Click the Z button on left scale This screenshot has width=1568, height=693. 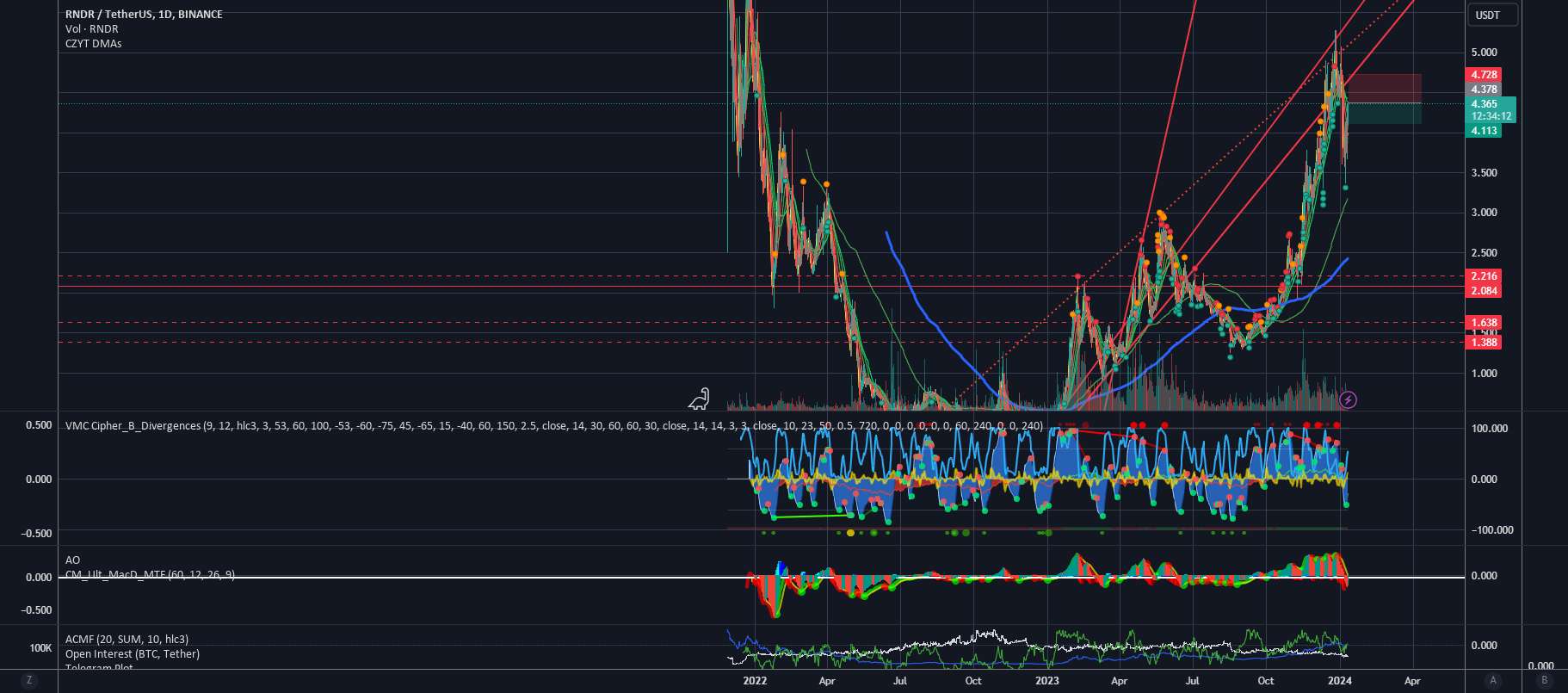tap(29, 680)
